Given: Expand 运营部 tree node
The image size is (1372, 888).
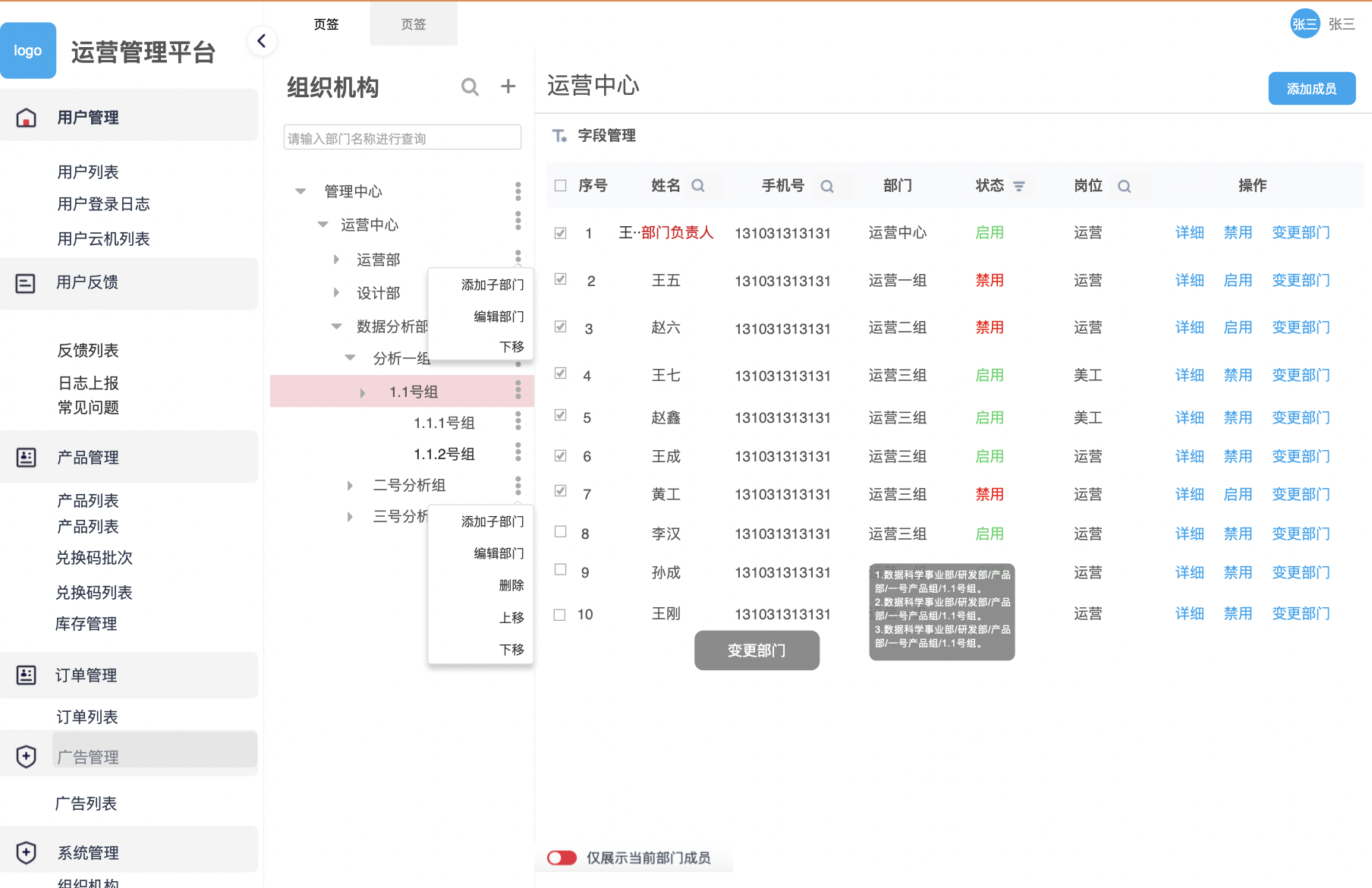Looking at the screenshot, I should 336,260.
